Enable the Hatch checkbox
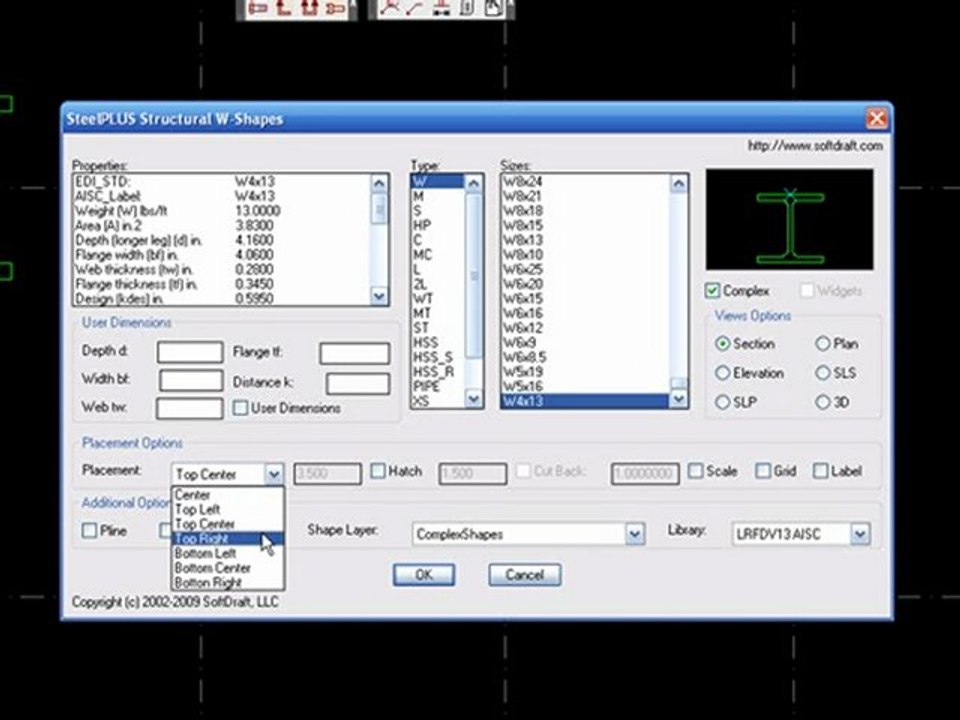This screenshot has width=960, height=720. [378, 471]
